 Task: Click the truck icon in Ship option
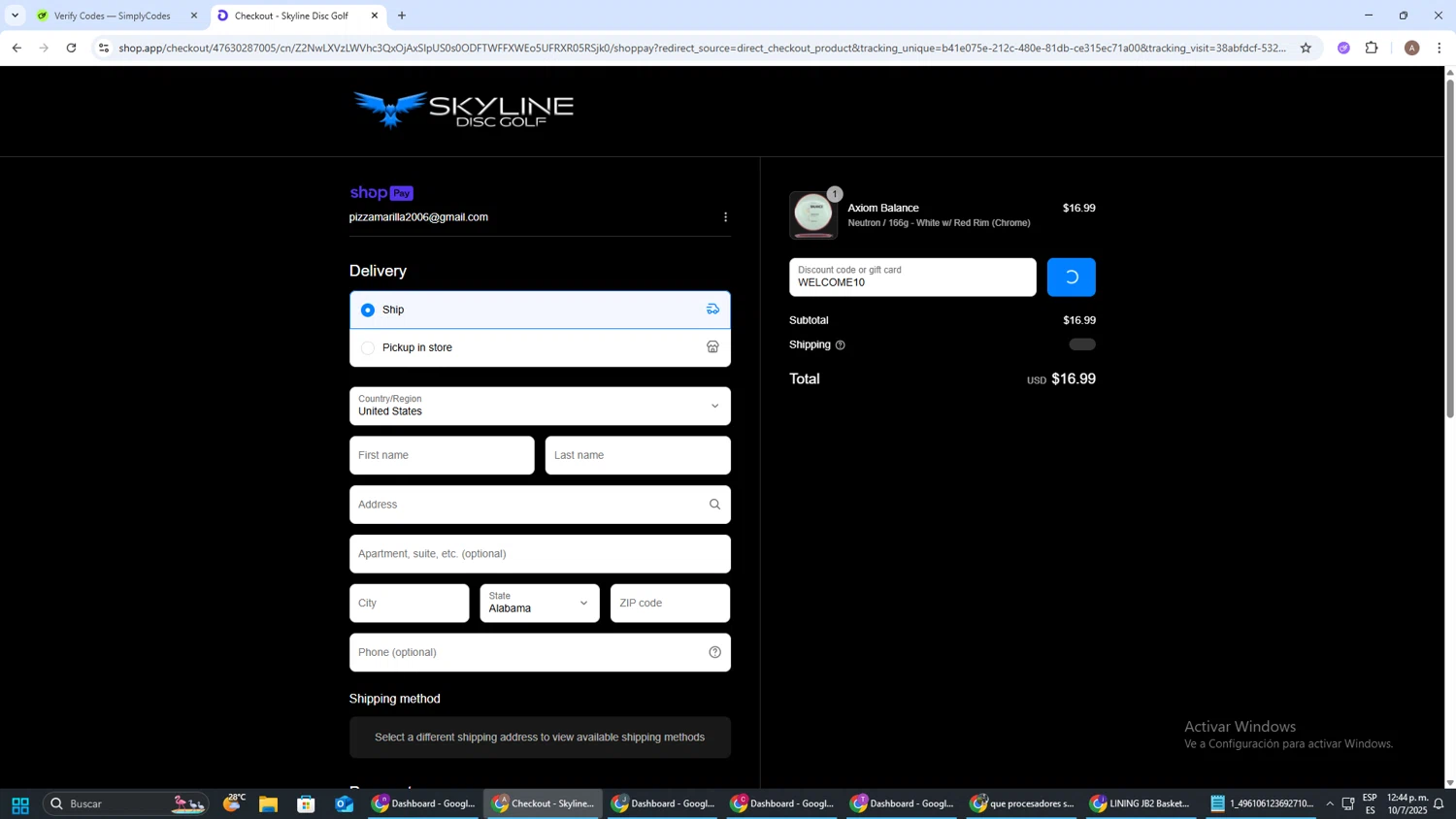(x=712, y=310)
